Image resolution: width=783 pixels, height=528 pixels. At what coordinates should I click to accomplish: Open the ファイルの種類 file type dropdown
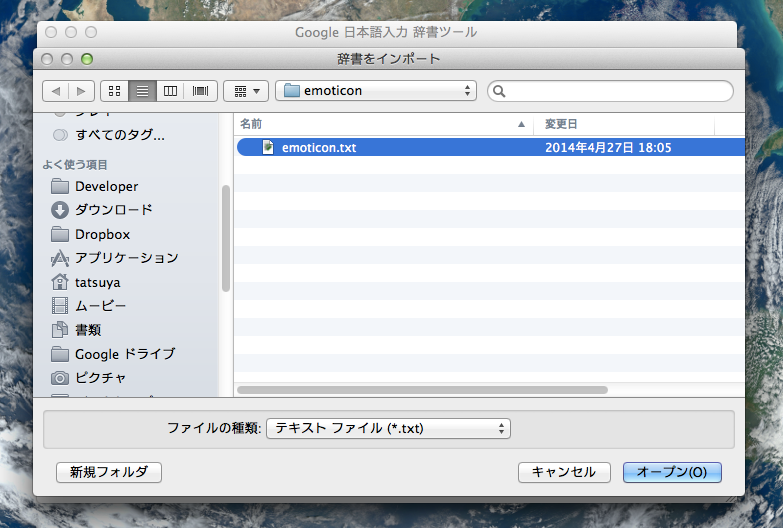[x=389, y=429]
